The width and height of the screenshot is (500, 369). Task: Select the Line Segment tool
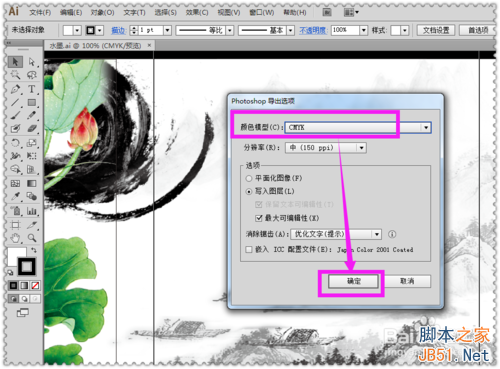tap(15, 102)
